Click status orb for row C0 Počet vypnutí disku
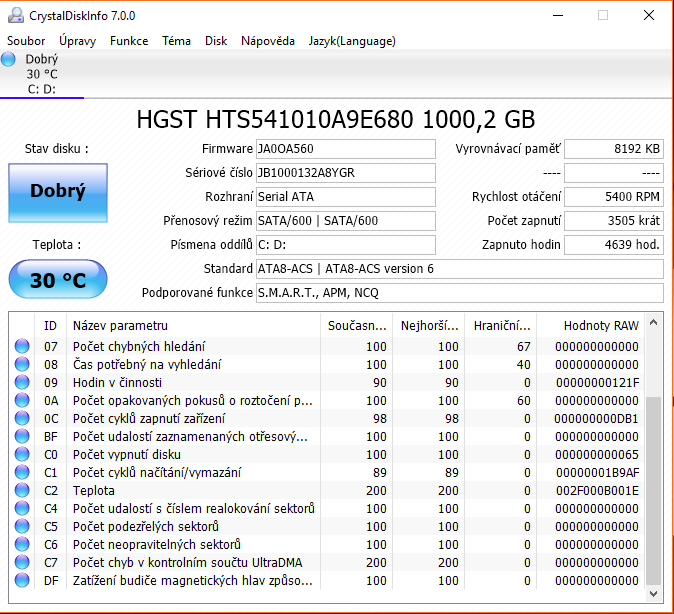This screenshot has height=614, width=674. click(x=22, y=454)
